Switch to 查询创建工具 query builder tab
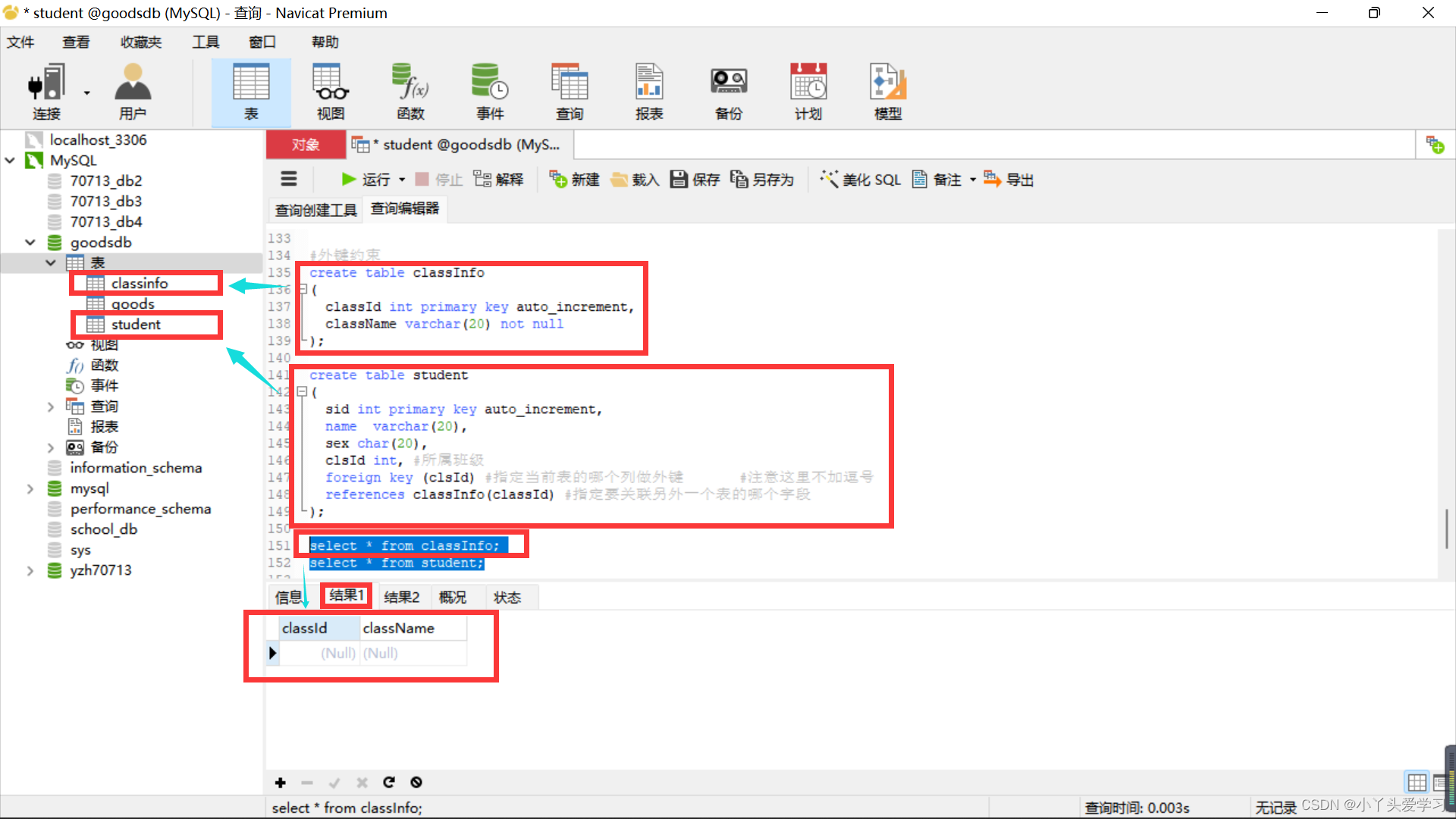The width and height of the screenshot is (1456, 819). pyautogui.click(x=315, y=210)
